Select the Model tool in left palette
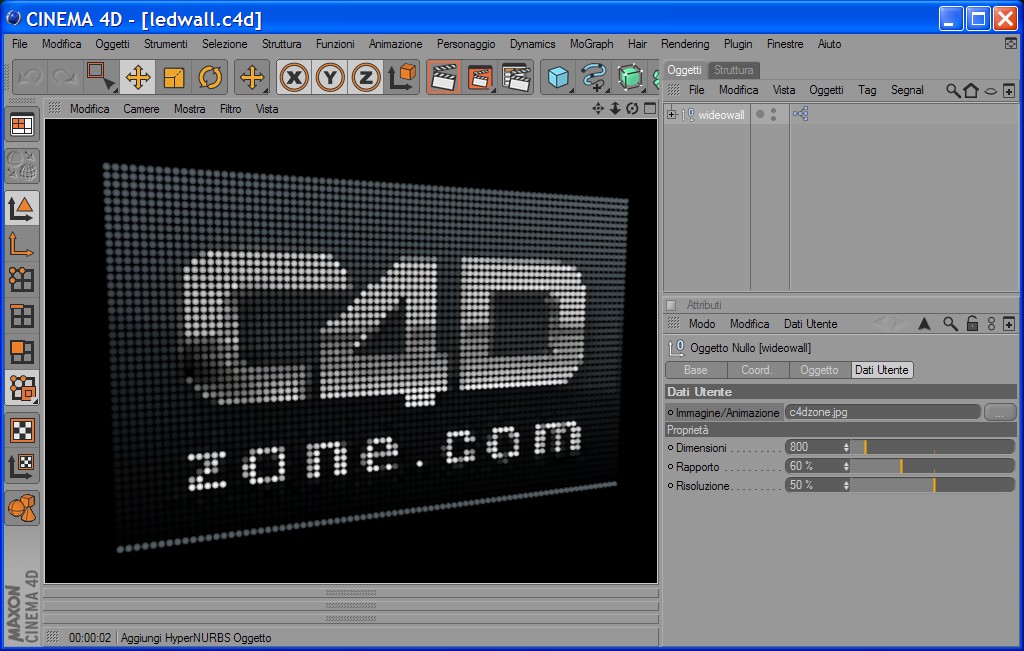This screenshot has height=651, width=1024. pyautogui.click(x=22, y=209)
